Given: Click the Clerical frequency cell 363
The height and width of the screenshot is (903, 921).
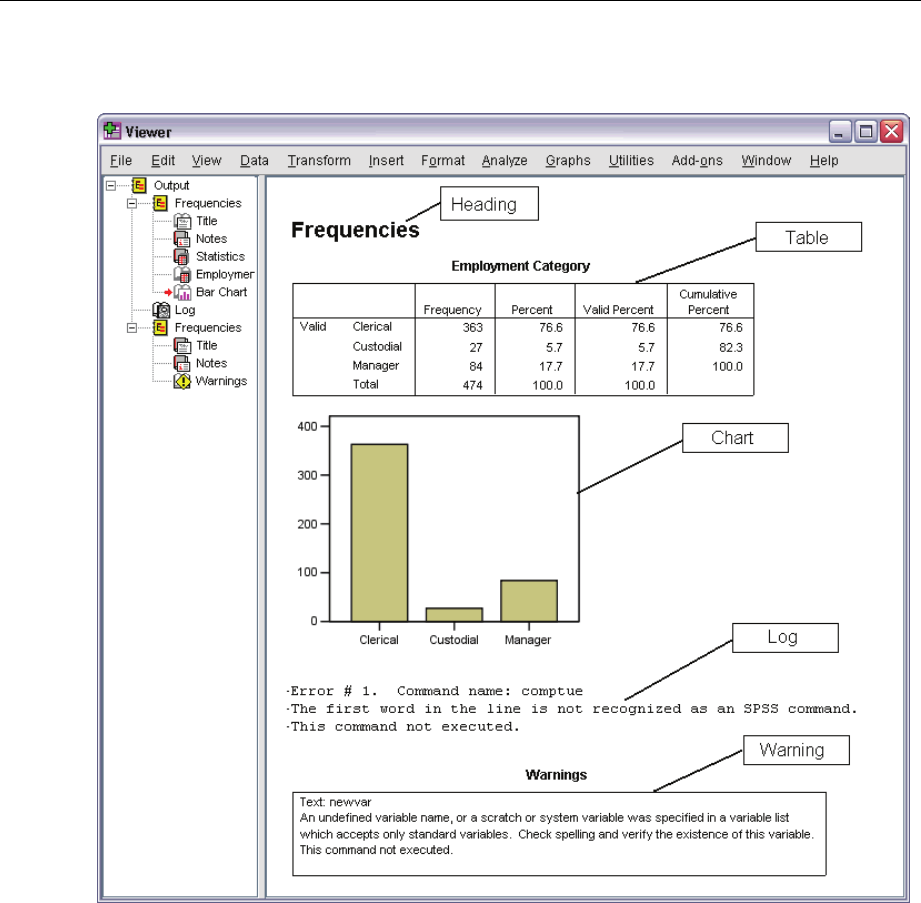Looking at the screenshot, I should pos(472,327).
